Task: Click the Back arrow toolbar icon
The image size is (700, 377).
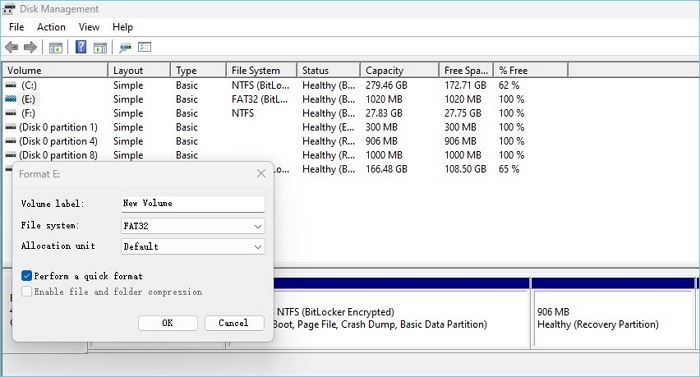Action: [12, 47]
